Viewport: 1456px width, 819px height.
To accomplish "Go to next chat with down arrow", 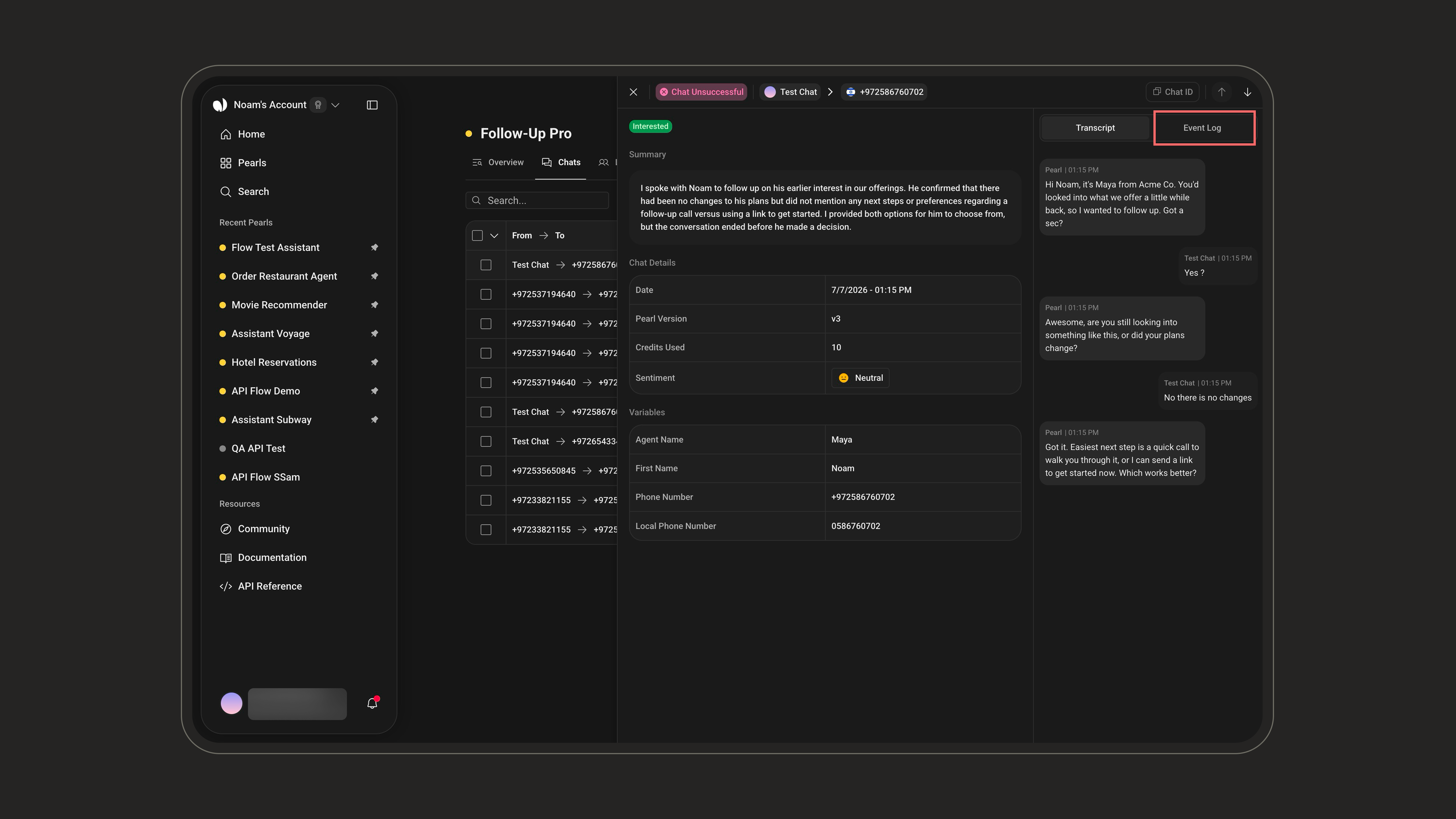I will [1248, 92].
